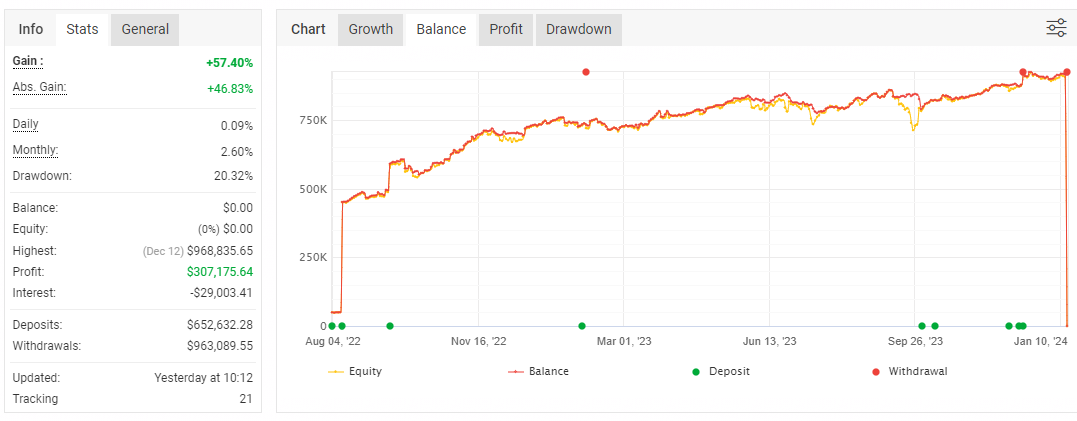Click Yesterday at 10:12 updated value

click(x=203, y=378)
